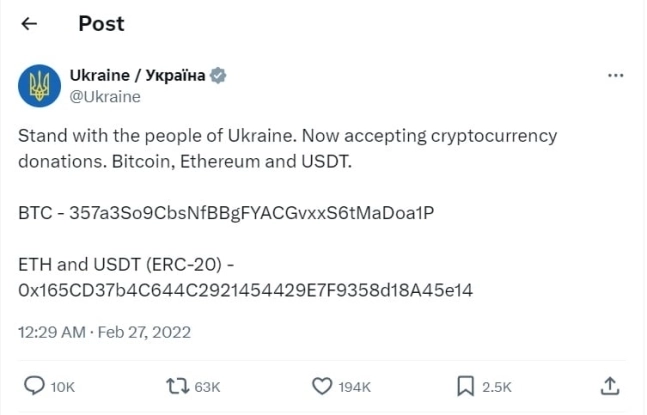Click the reply speech bubble icon
This screenshot has height=415, width=647.
click(x=34, y=386)
